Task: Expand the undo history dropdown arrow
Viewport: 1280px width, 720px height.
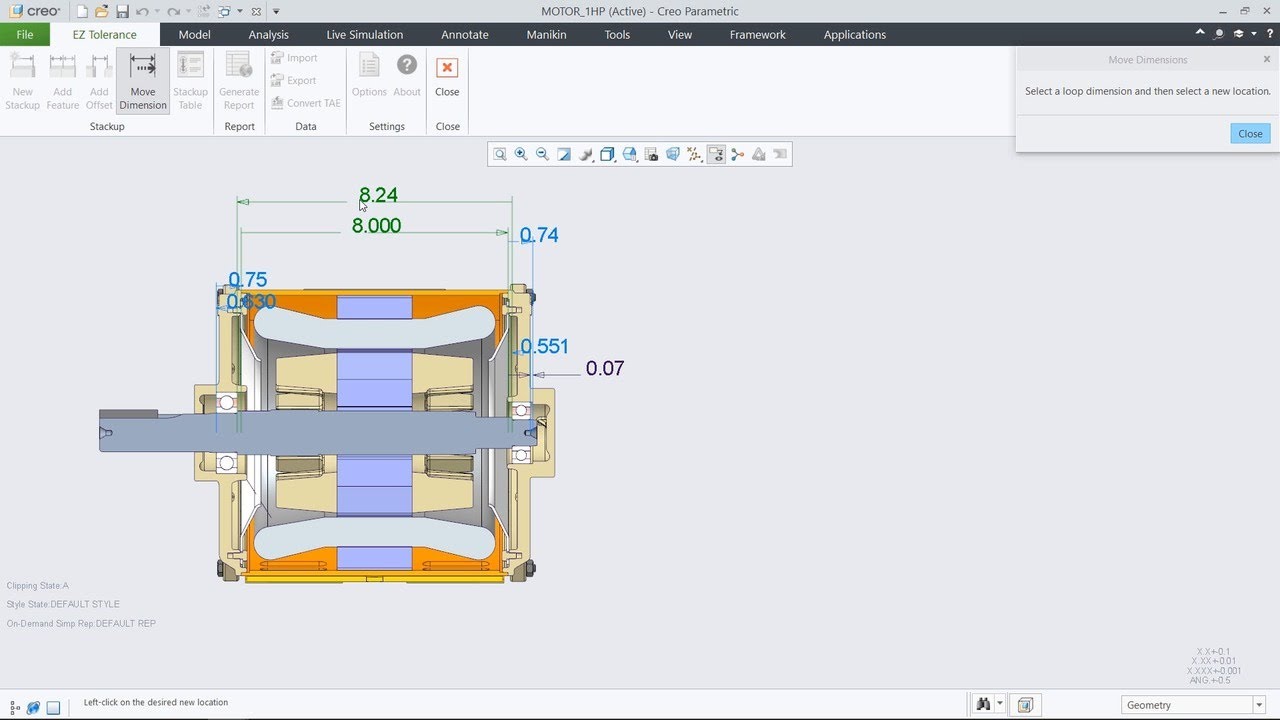Action: pyautogui.click(x=157, y=12)
